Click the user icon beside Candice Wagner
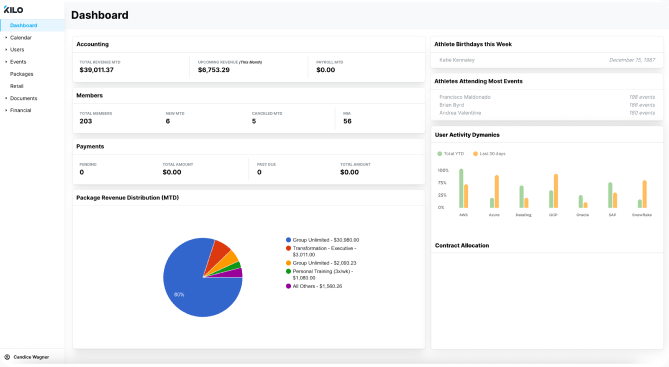The height and width of the screenshot is (367, 669). point(7,357)
